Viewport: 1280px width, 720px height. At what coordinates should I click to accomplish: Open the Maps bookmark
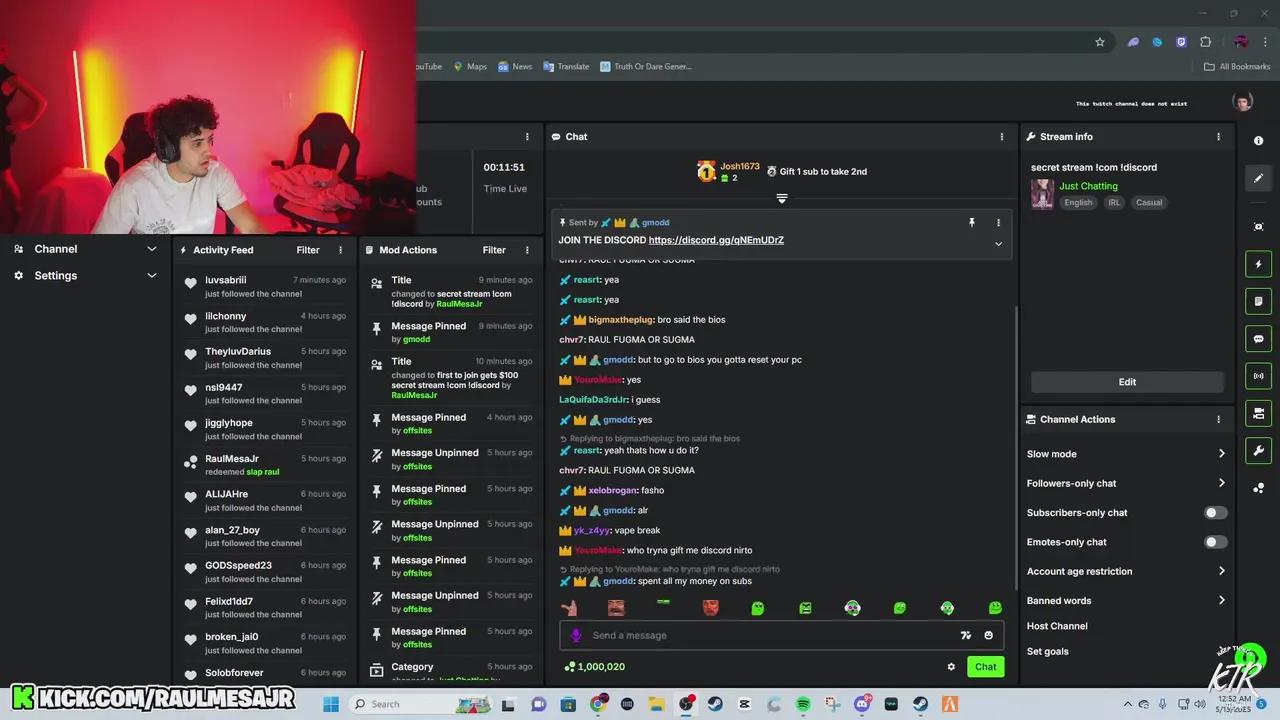470,67
